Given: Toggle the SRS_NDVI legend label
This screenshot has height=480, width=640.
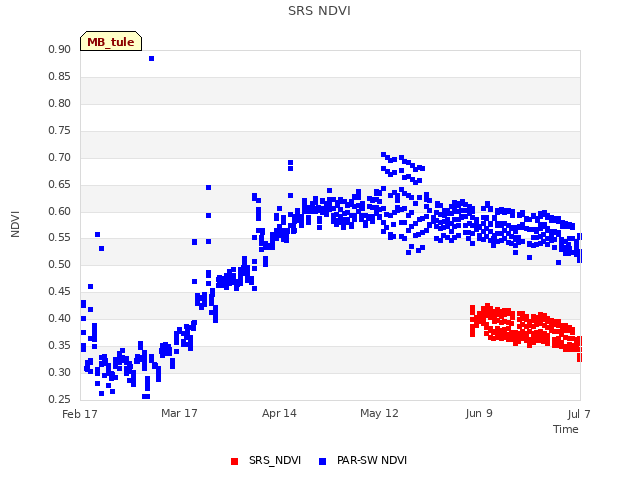Looking at the screenshot, I should tap(275, 460).
